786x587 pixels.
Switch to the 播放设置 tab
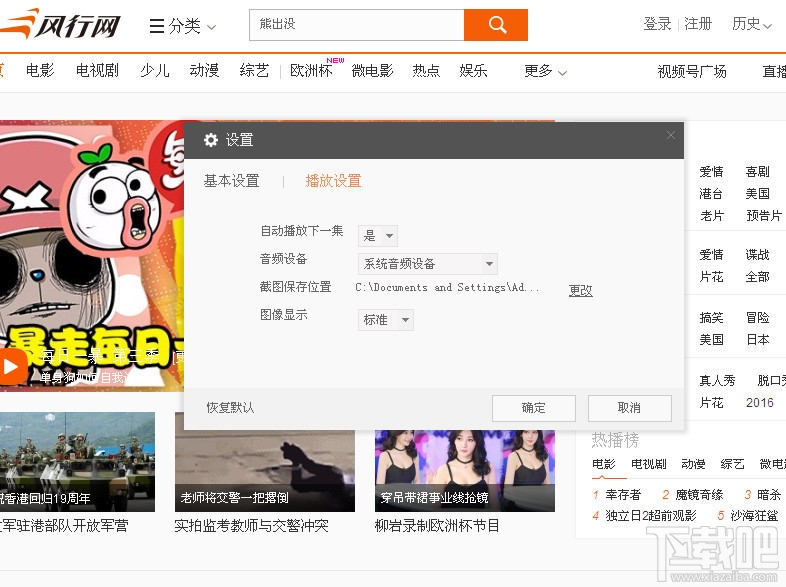pyautogui.click(x=333, y=180)
